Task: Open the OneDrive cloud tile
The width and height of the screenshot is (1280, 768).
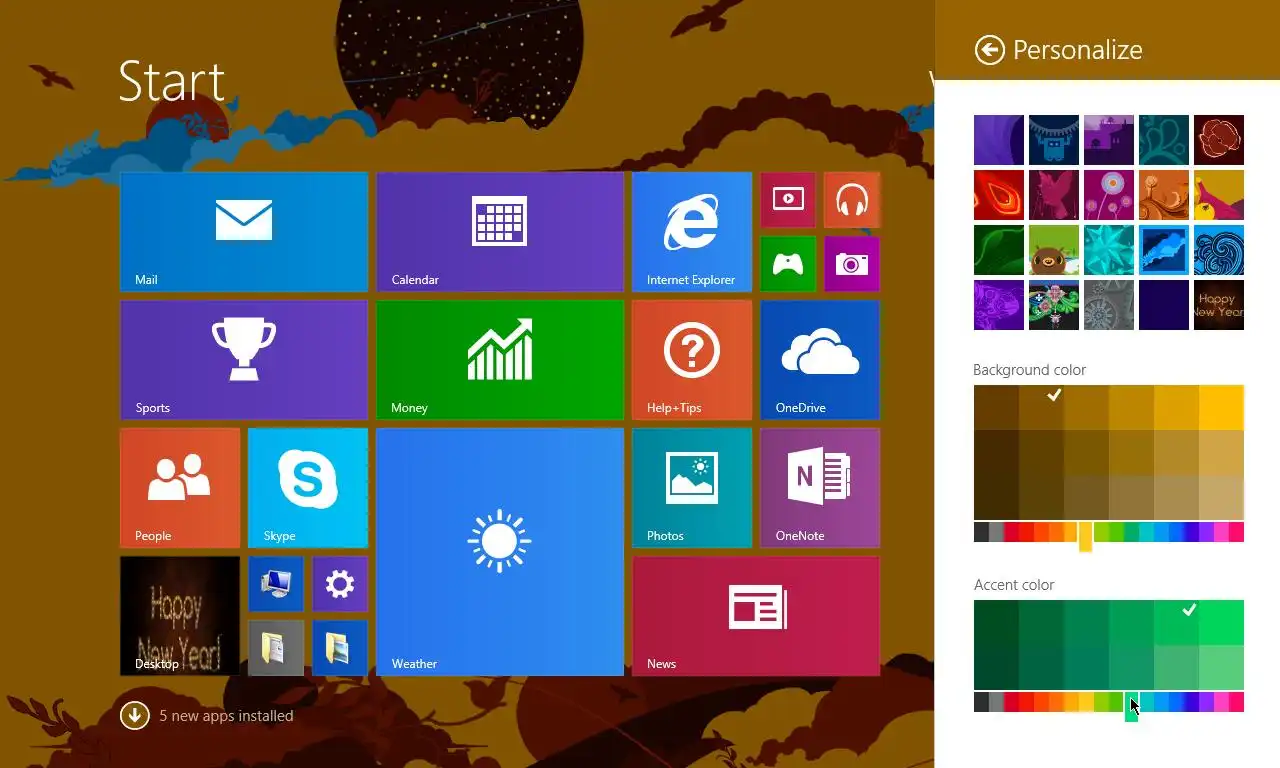Action: tap(820, 360)
